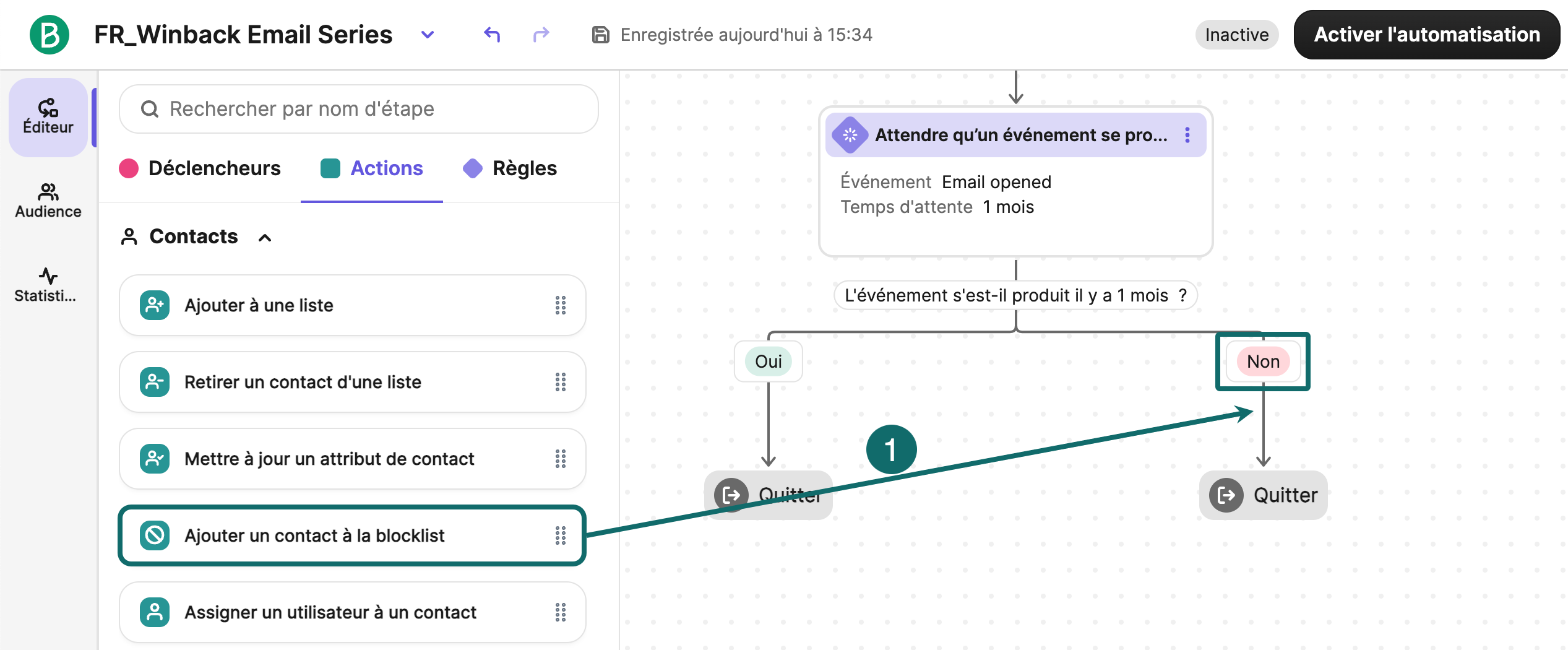The width and height of the screenshot is (1568, 650).
Task: Click the save disk icon
Action: [600, 35]
